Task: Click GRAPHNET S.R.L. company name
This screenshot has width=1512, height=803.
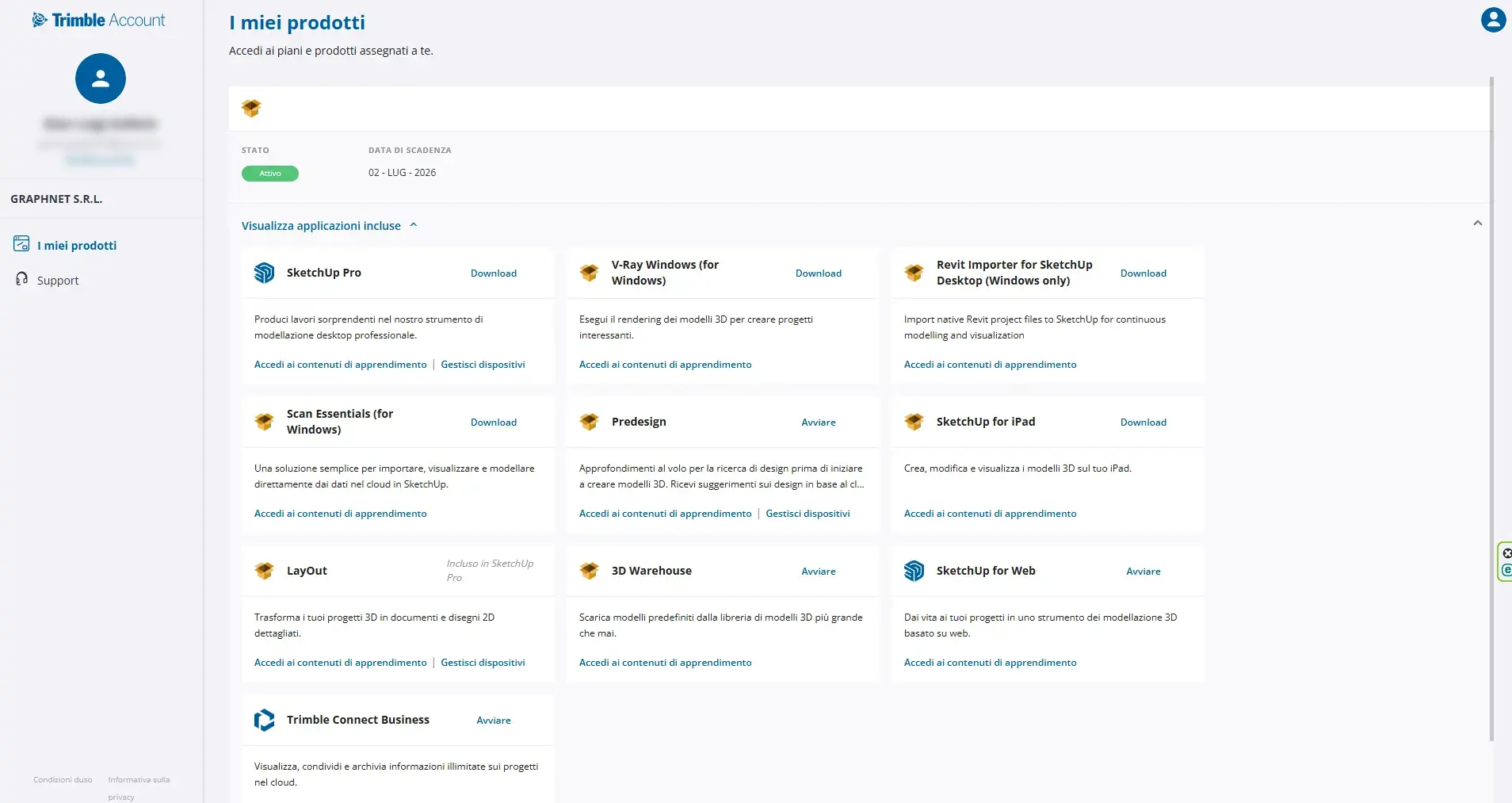Action: 56,199
